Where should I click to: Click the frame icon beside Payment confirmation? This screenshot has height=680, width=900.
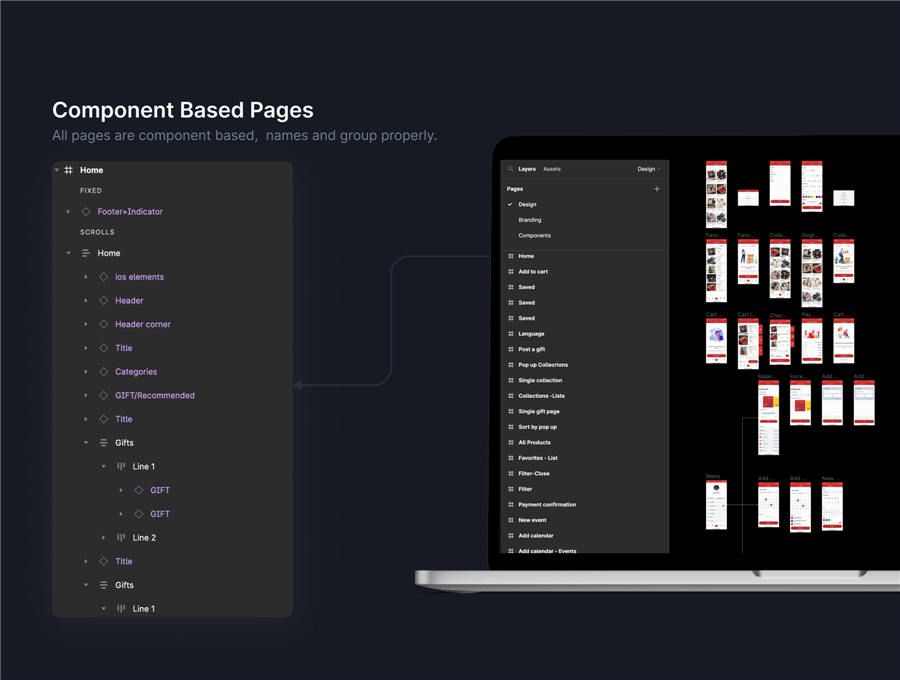(x=510, y=504)
